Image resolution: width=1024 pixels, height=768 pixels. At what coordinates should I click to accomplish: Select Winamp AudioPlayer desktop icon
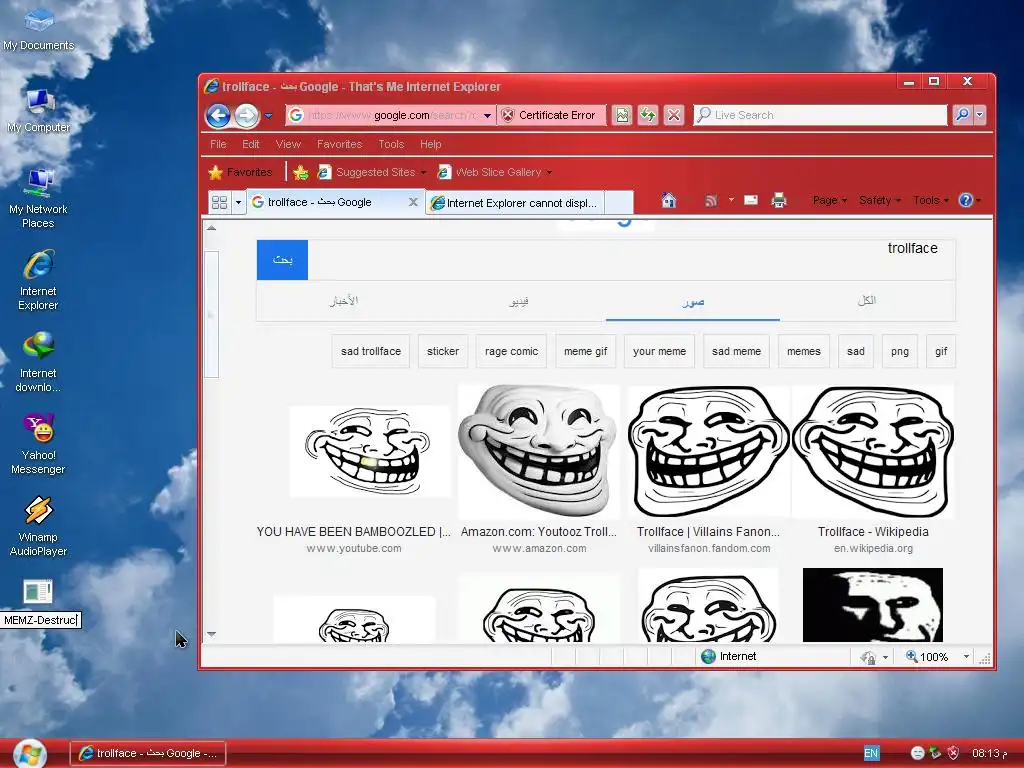tap(39, 526)
